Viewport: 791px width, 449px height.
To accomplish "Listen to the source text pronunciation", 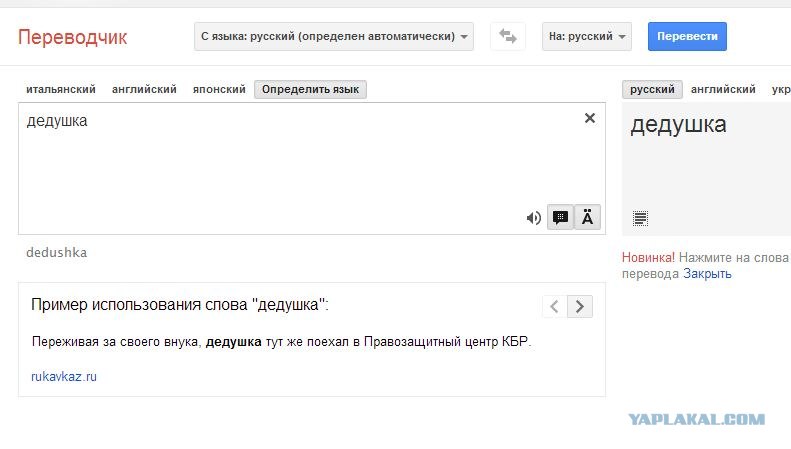I will tap(534, 218).
